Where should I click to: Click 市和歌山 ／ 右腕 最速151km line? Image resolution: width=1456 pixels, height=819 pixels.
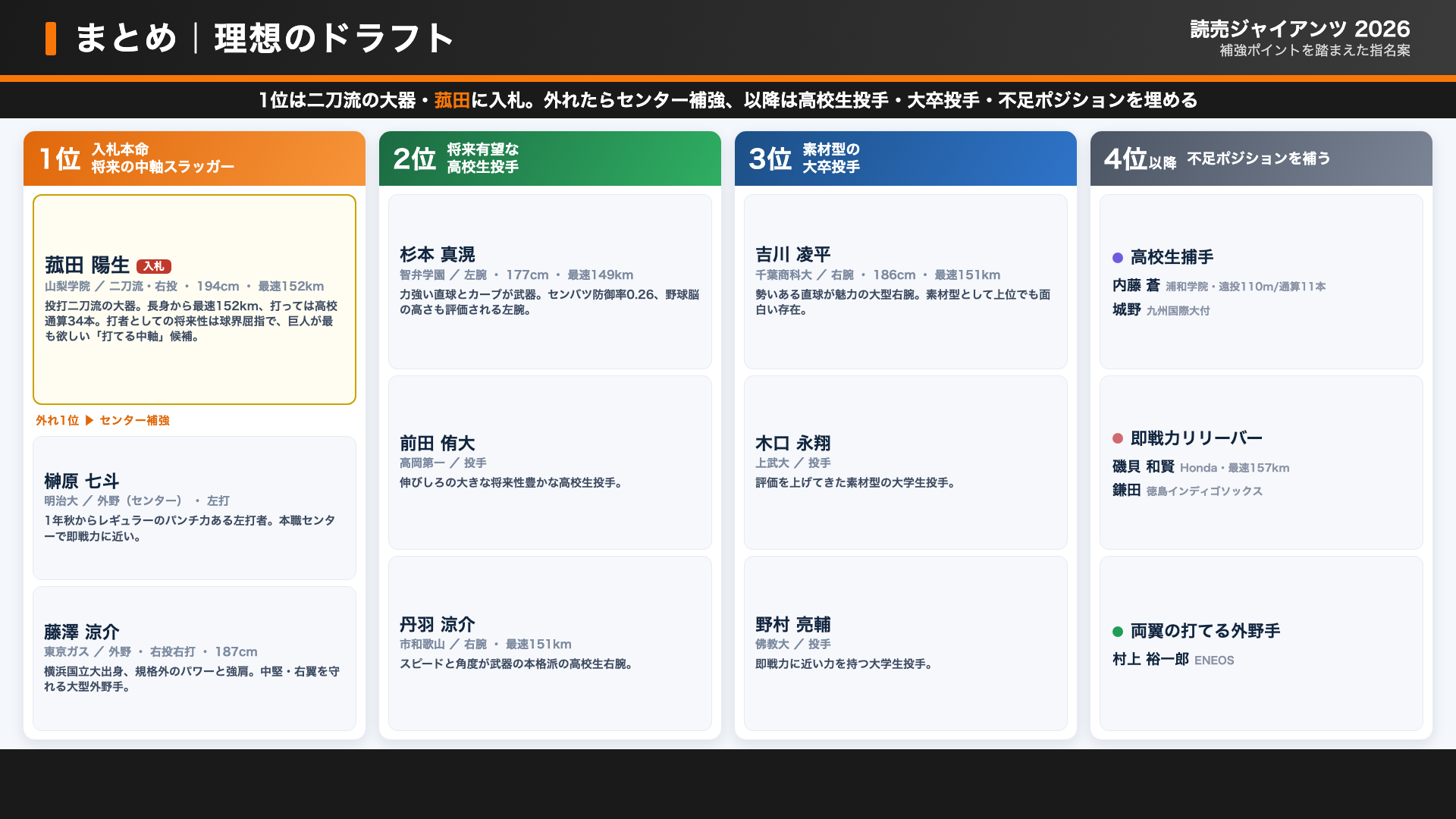tap(485, 644)
